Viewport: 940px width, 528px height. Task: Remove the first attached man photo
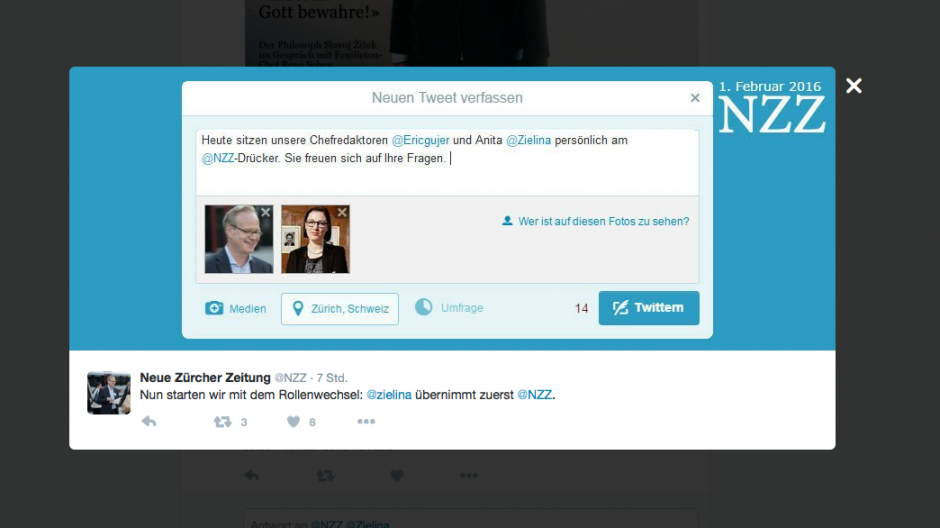tap(266, 212)
